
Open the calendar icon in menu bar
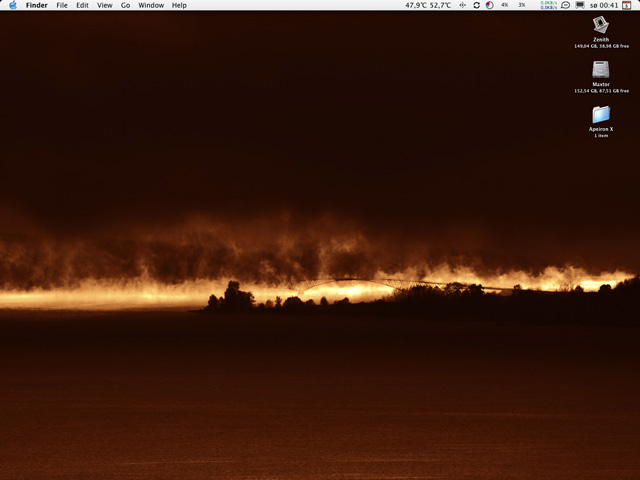click(x=627, y=5)
